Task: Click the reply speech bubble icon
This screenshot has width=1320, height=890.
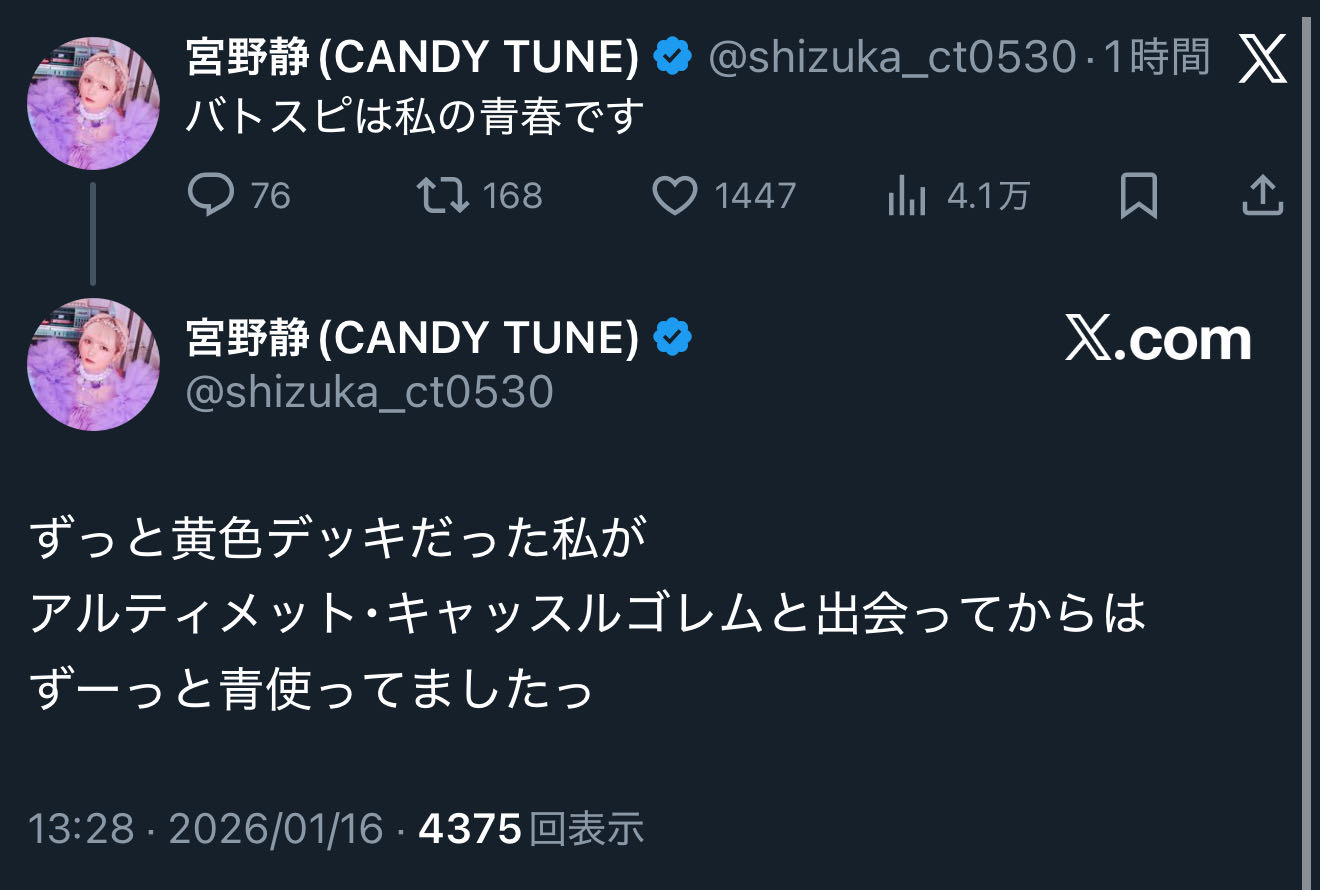Action: click(210, 195)
